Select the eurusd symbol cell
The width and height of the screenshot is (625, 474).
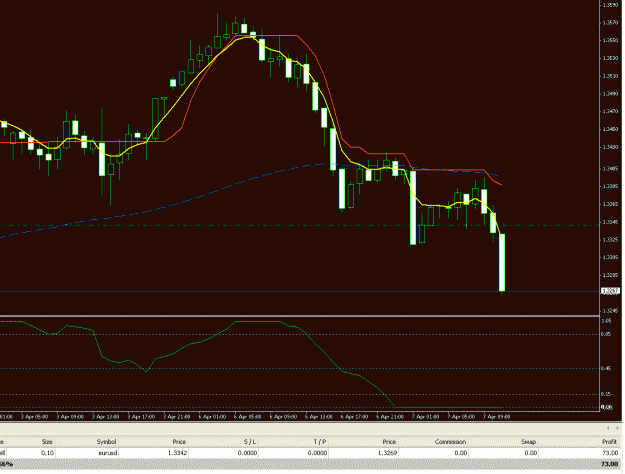point(108,453)
